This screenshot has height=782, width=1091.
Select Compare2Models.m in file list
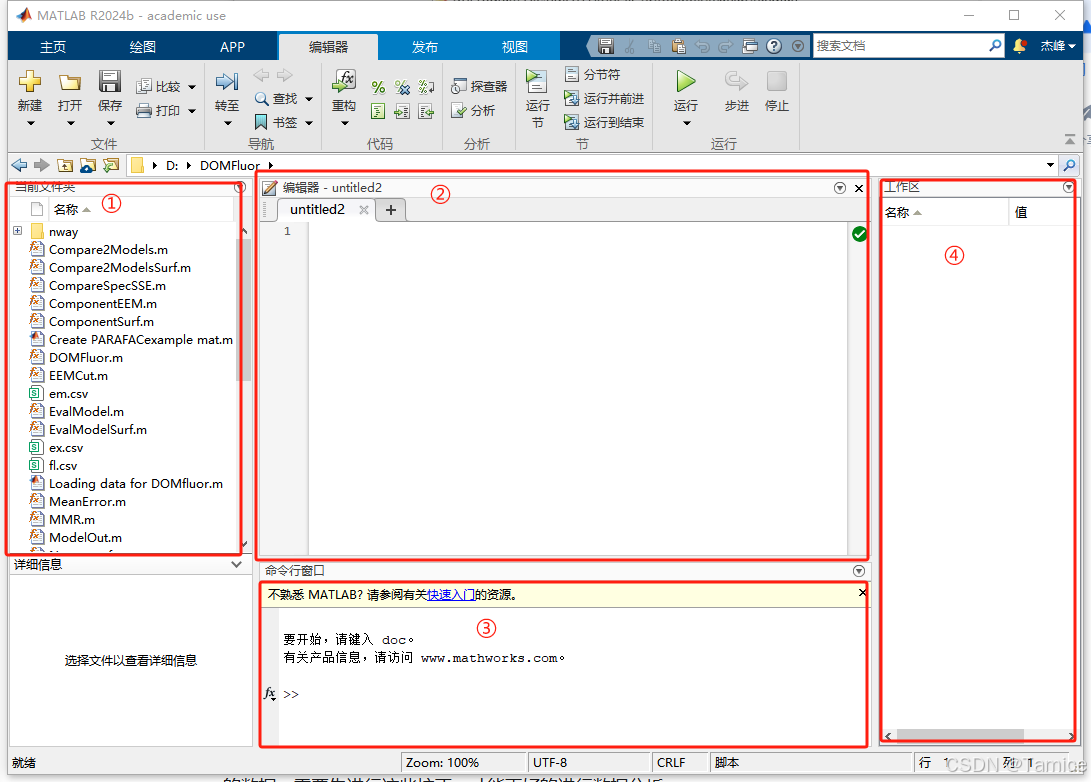108,250
